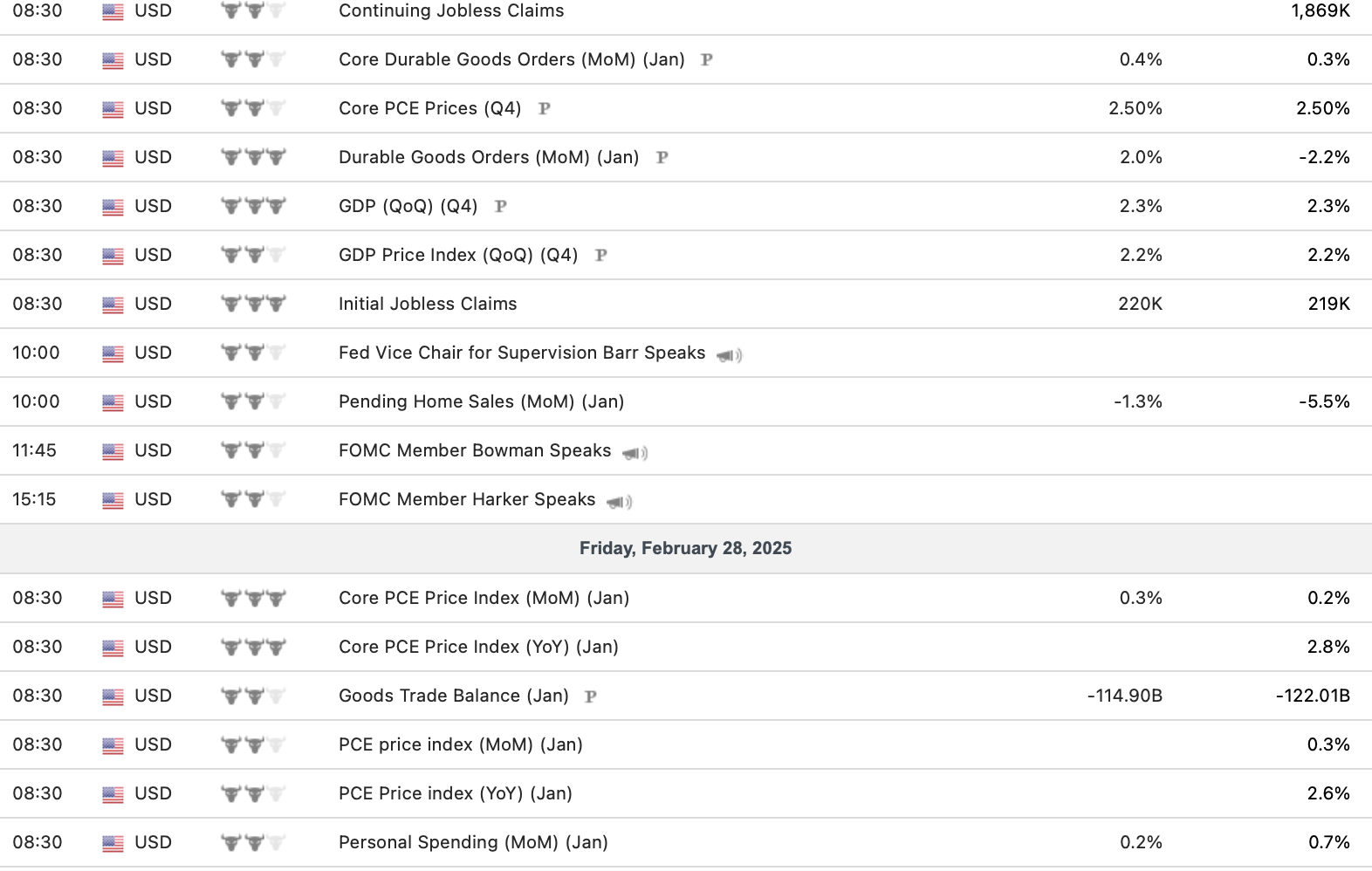Screen dimensions: 1372x871
Task: Open the Continuing Jobless Claims event
Action: [451, 10]
